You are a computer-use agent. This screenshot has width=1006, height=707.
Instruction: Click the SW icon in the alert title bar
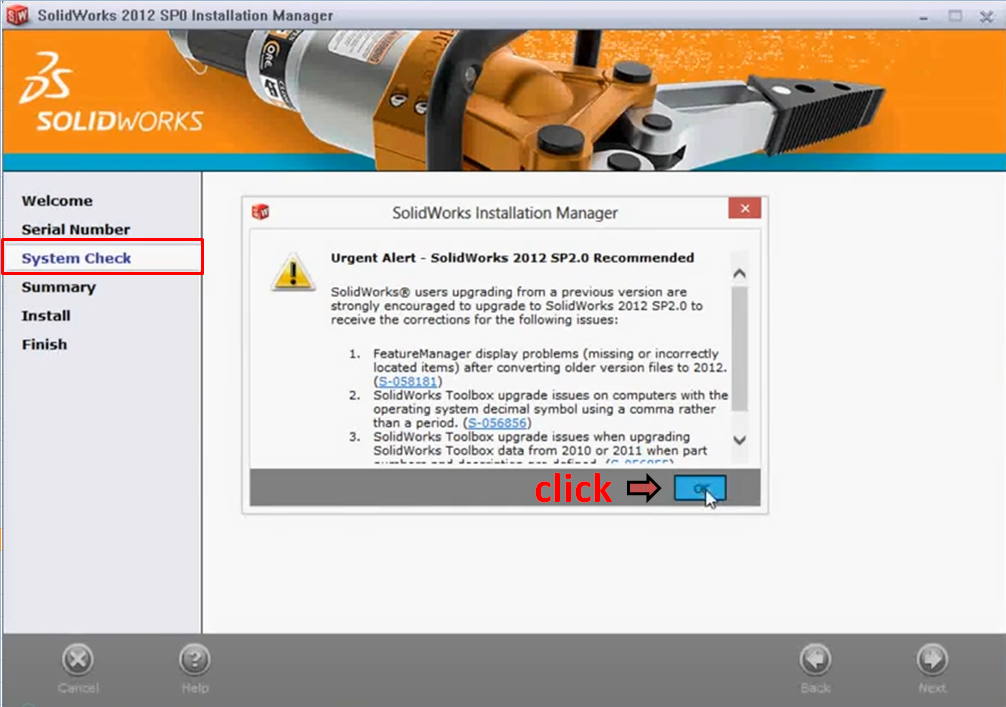tap(260, 212)
